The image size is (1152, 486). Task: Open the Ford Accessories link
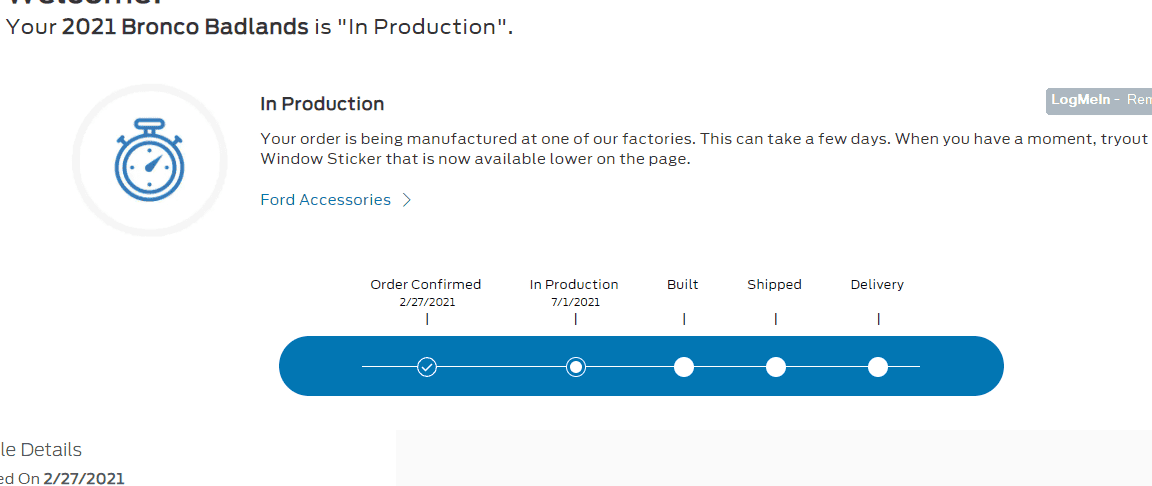[x=325, y=200]
